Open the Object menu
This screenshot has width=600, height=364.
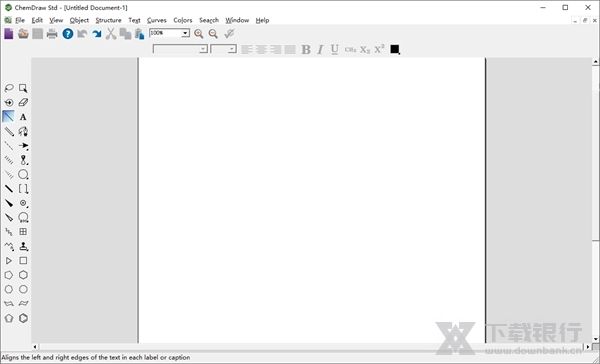pos(79,20)
